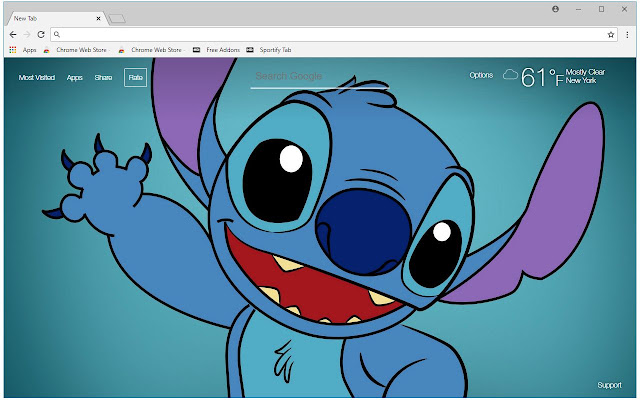
Task: Open Share menu
Action: pos(103,78)
